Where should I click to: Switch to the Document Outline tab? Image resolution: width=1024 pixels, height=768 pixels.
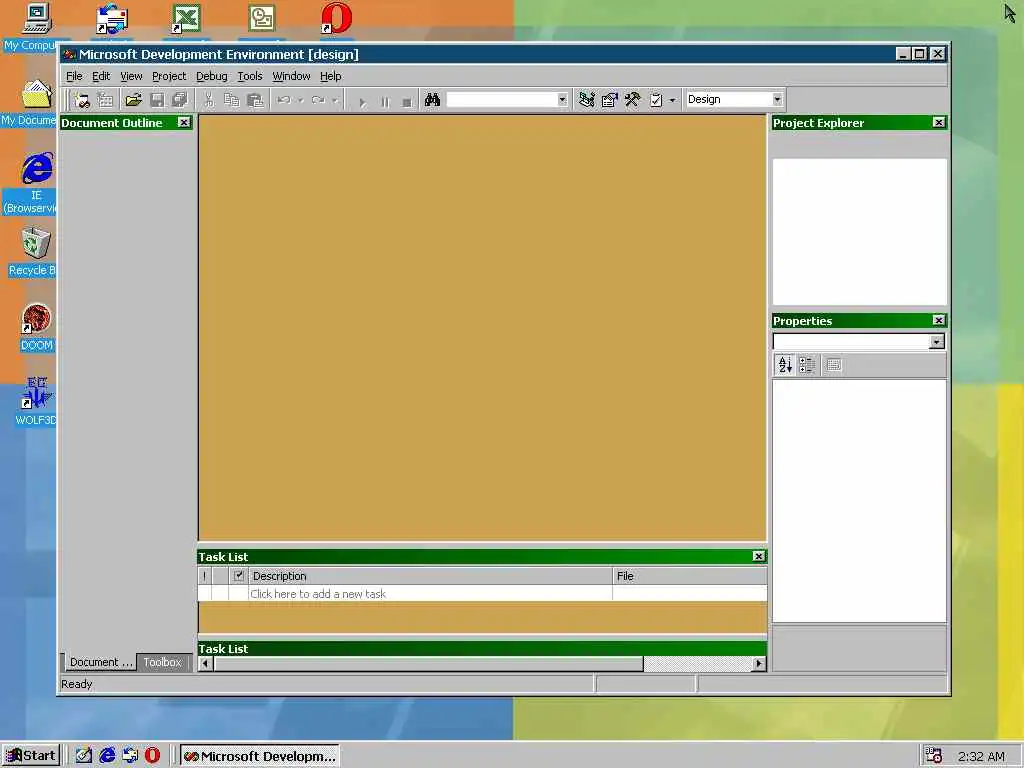coord(101,662)
